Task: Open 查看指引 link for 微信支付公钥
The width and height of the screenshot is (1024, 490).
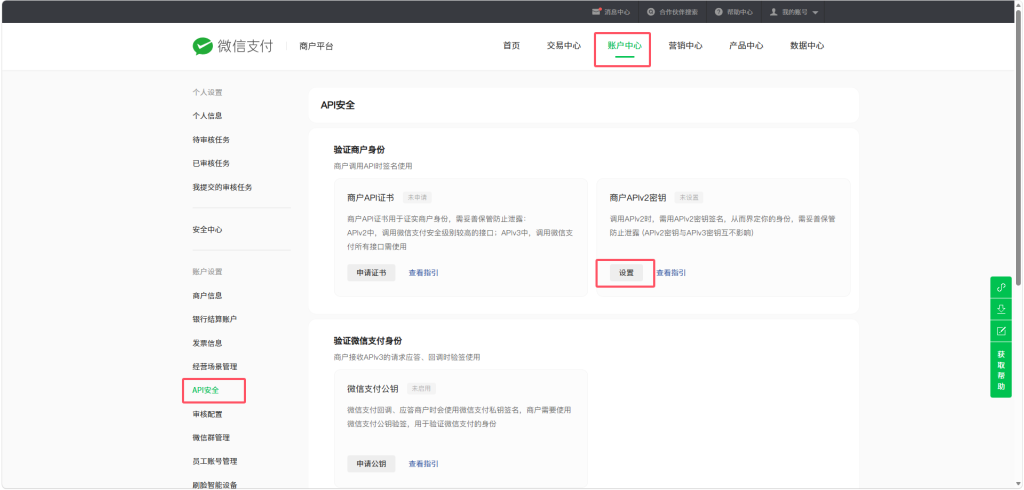Action: point(423,464)
